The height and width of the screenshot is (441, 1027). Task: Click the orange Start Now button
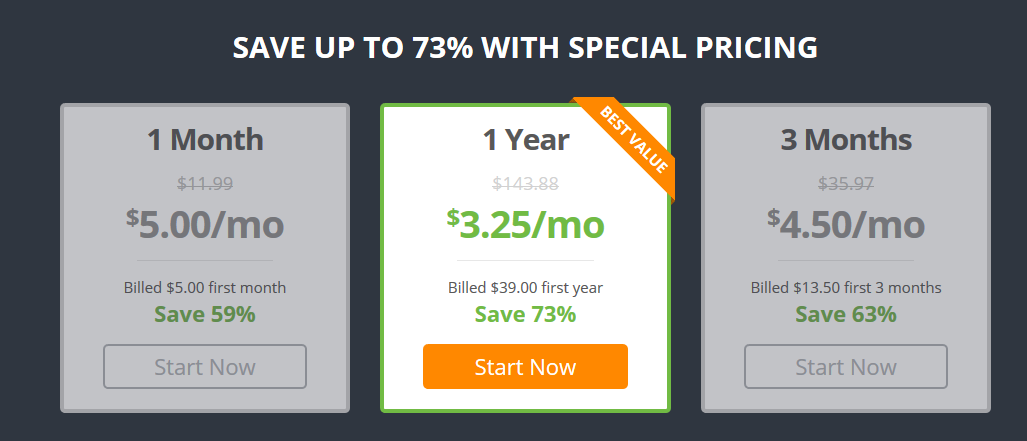[x=525, y=366]
